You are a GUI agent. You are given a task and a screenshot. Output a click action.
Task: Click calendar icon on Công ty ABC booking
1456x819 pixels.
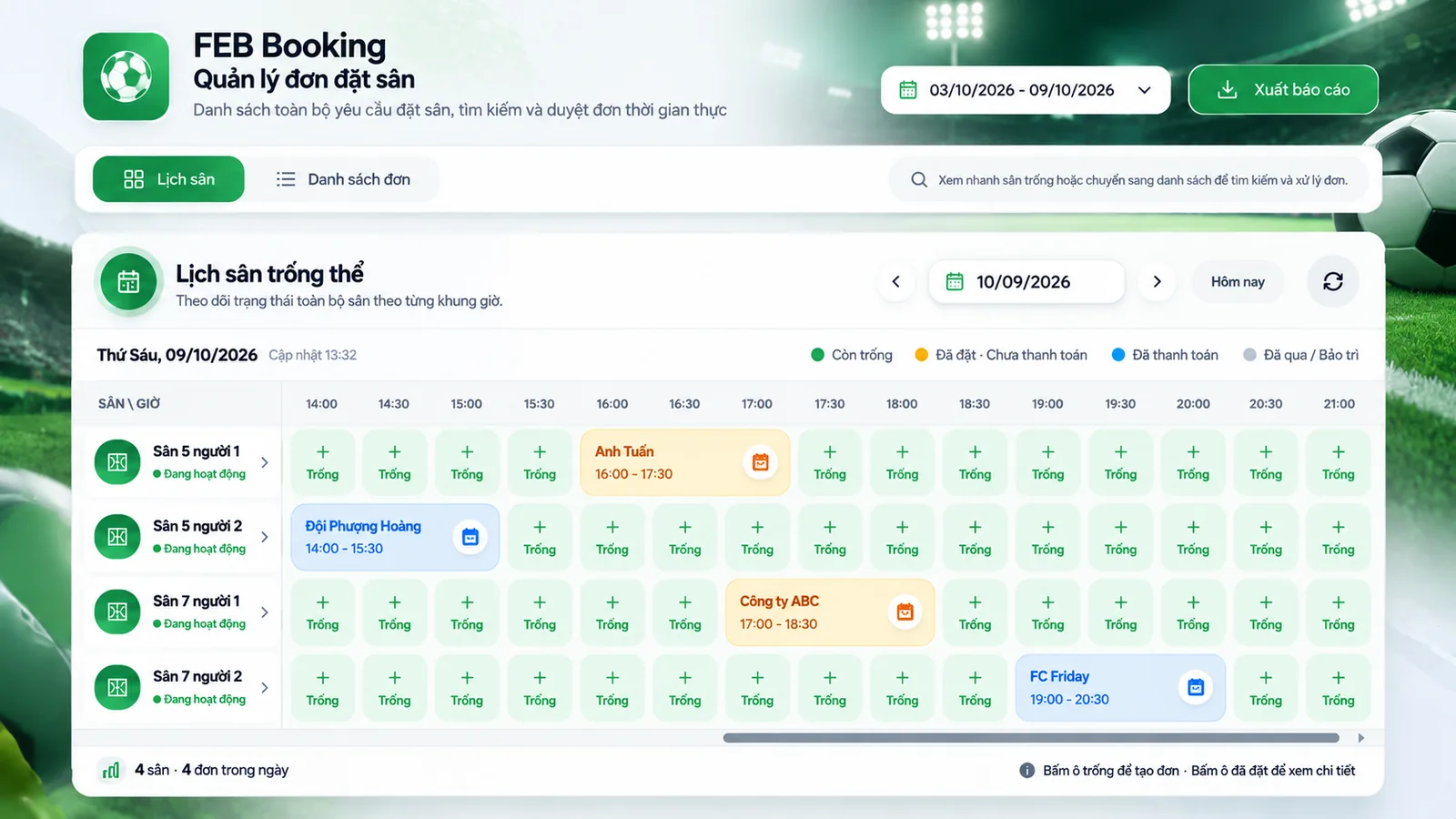(x=905, y=612)
